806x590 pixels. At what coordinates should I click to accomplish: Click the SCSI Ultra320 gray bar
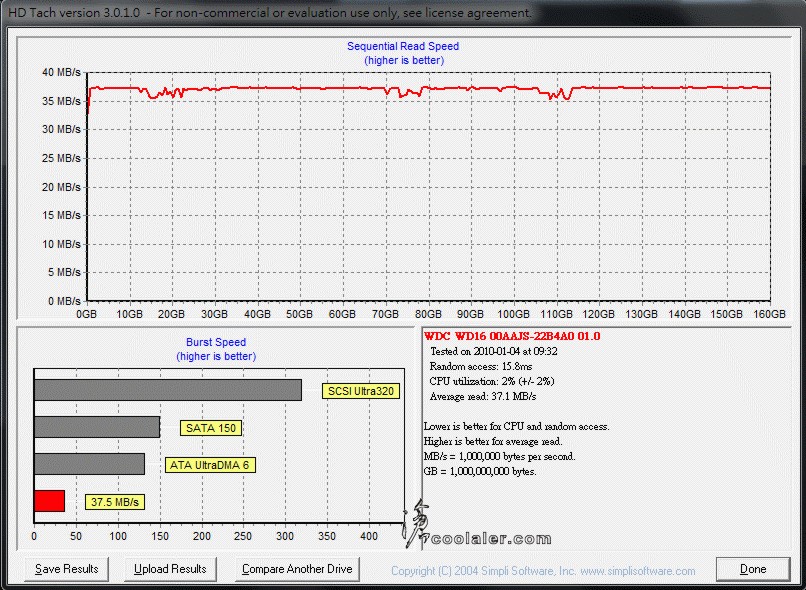[x=168, y=390]
